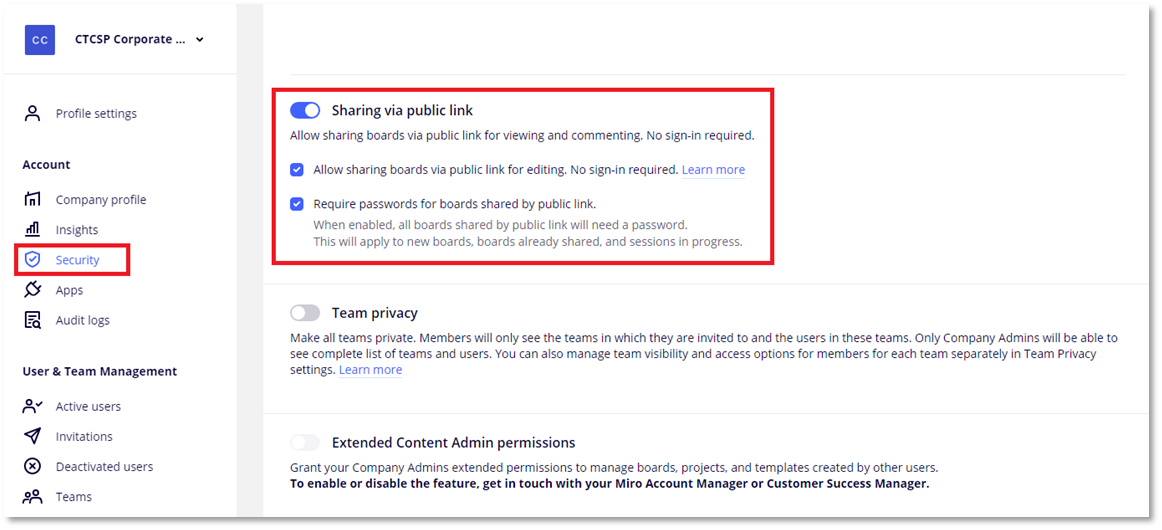Open the CTCSP Corporate account dropdown arrow

pos(200,40)
